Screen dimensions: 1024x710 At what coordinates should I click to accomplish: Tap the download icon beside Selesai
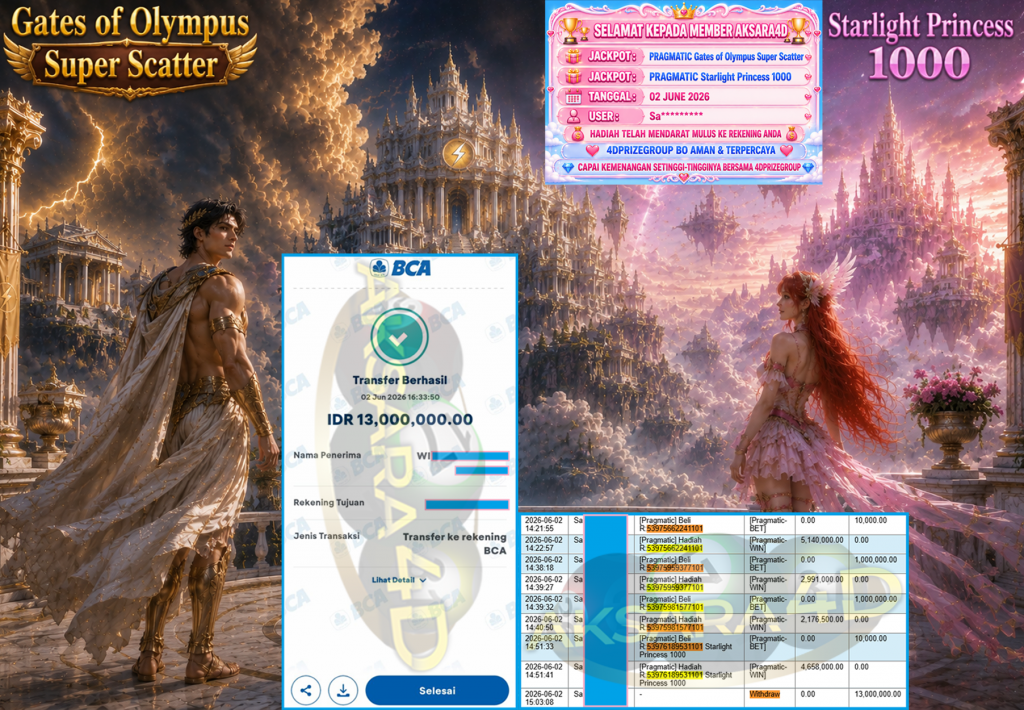pos(343,690)
